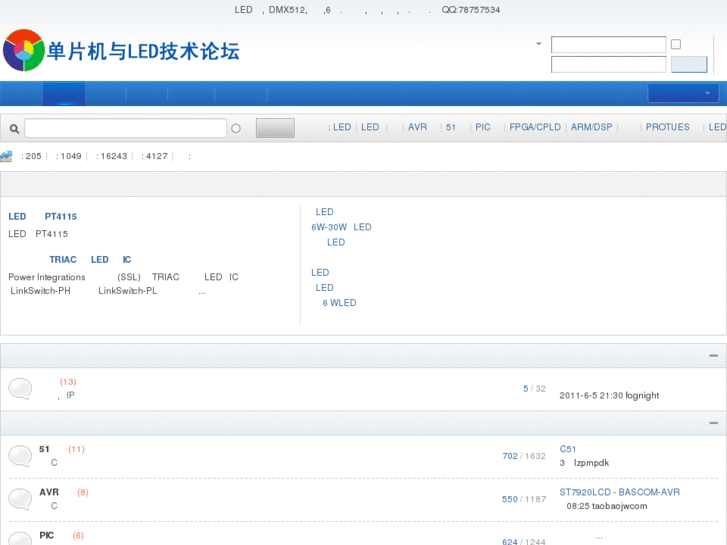This screenshot has width=727, height=545.
Task: Click the forum logo image
Action: coord(121,50)
